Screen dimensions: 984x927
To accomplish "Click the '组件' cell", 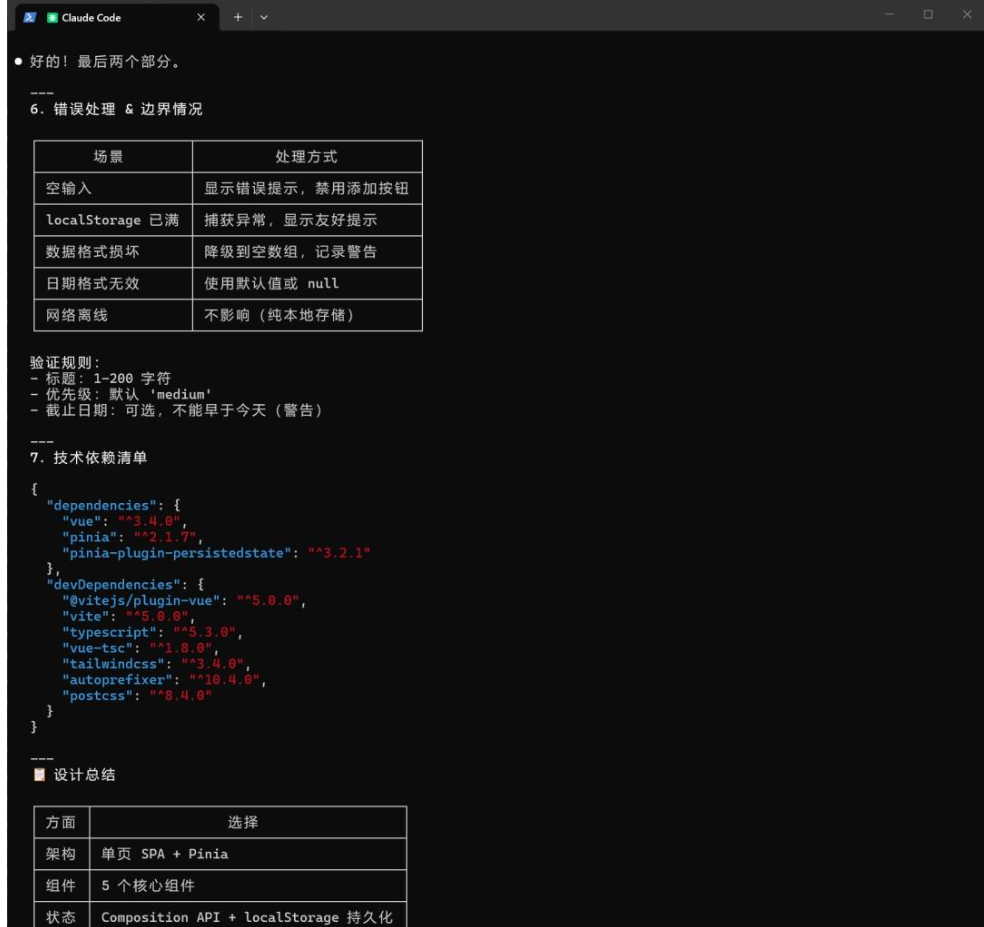I will click(61, 886).
